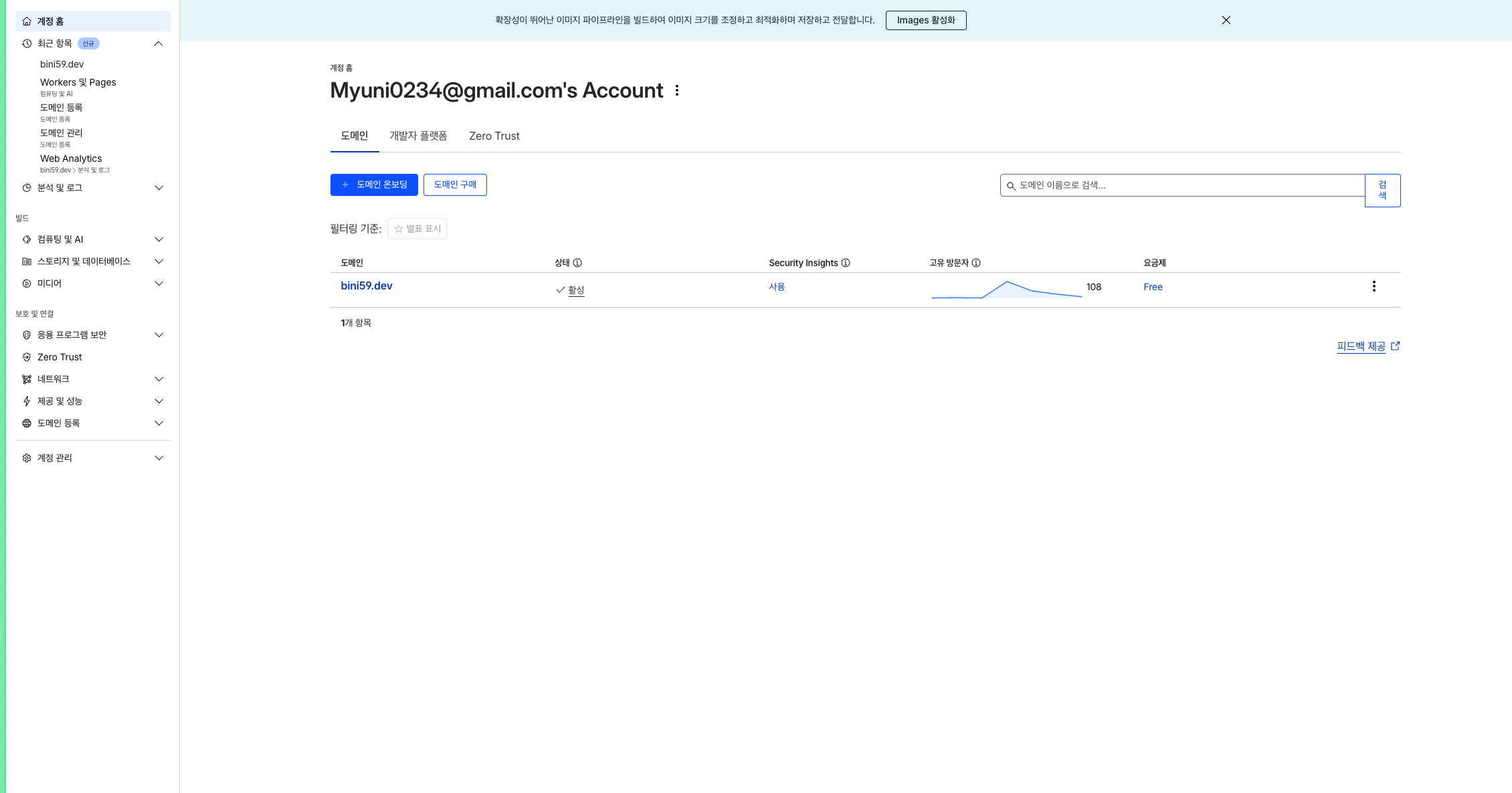Click the Images 활성화 button
The width and height of the screenshot is (1512, 793).
(925, 20)
